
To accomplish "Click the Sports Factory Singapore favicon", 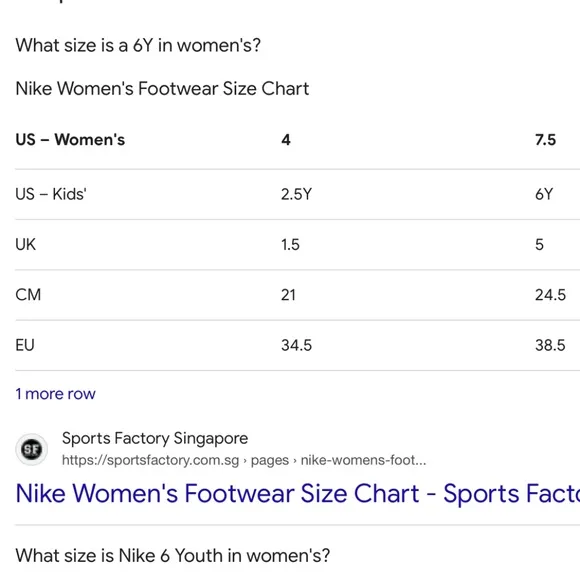I will [31, 449].
